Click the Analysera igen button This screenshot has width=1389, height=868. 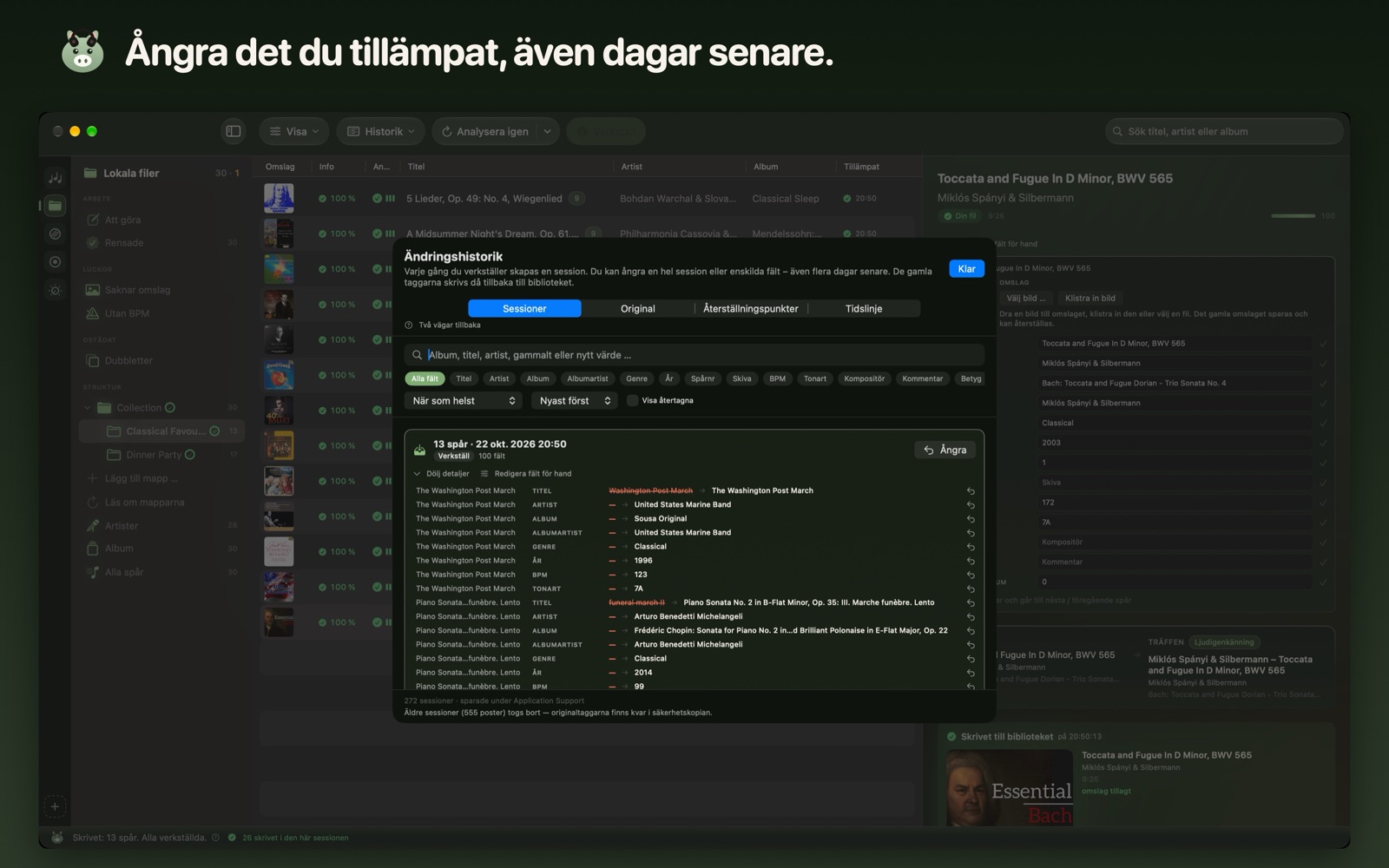[x=485, y=131]
